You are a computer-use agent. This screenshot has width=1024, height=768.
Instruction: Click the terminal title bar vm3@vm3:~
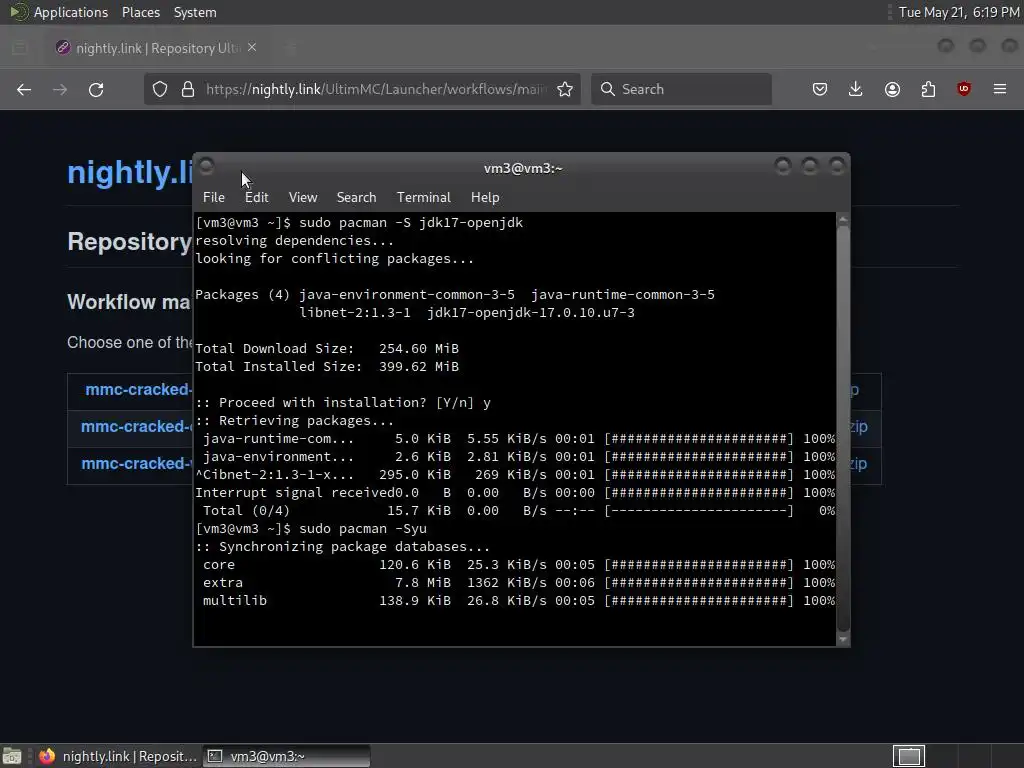[522, 168]
